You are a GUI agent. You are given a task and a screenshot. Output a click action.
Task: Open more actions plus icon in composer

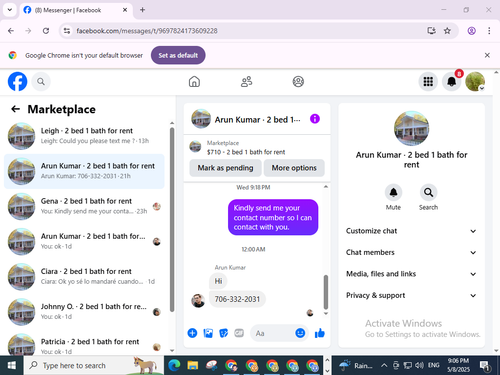pos(192,333)
